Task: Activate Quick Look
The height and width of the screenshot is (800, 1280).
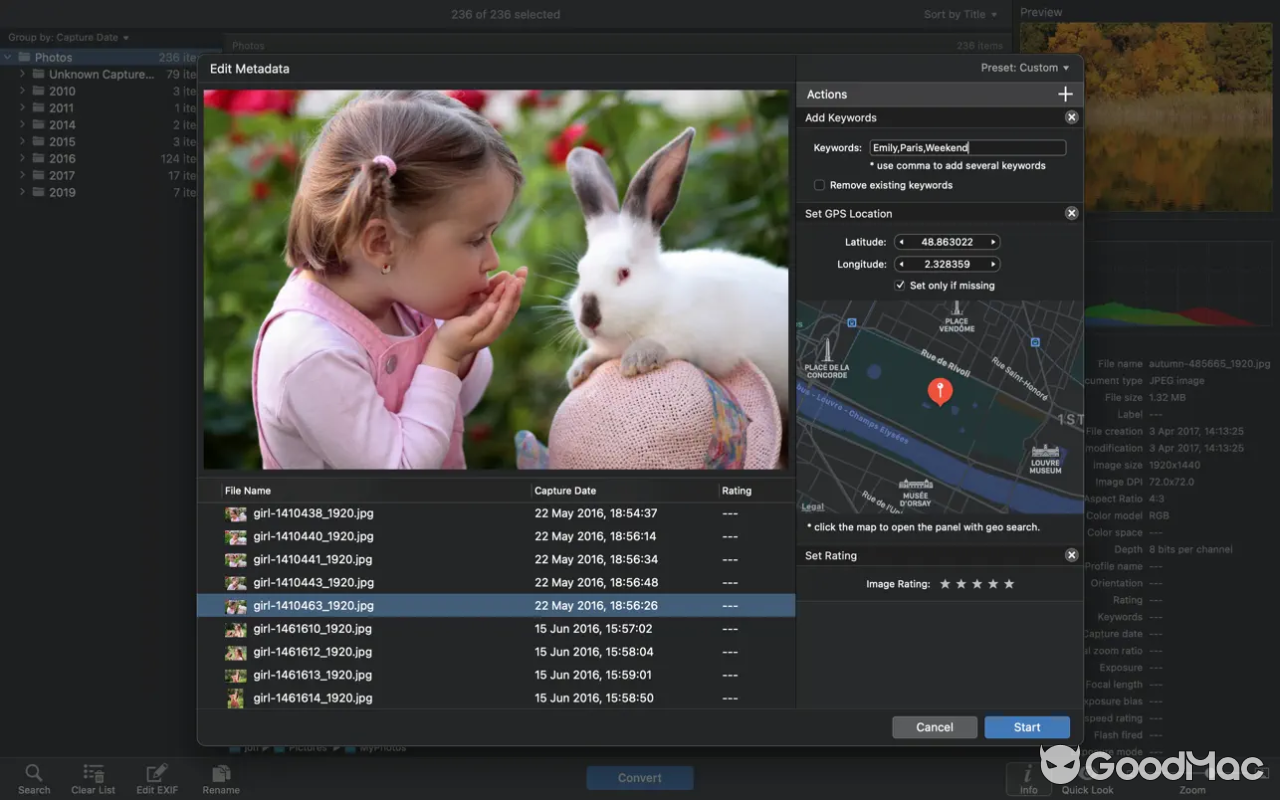Action: click(1087, 778)
